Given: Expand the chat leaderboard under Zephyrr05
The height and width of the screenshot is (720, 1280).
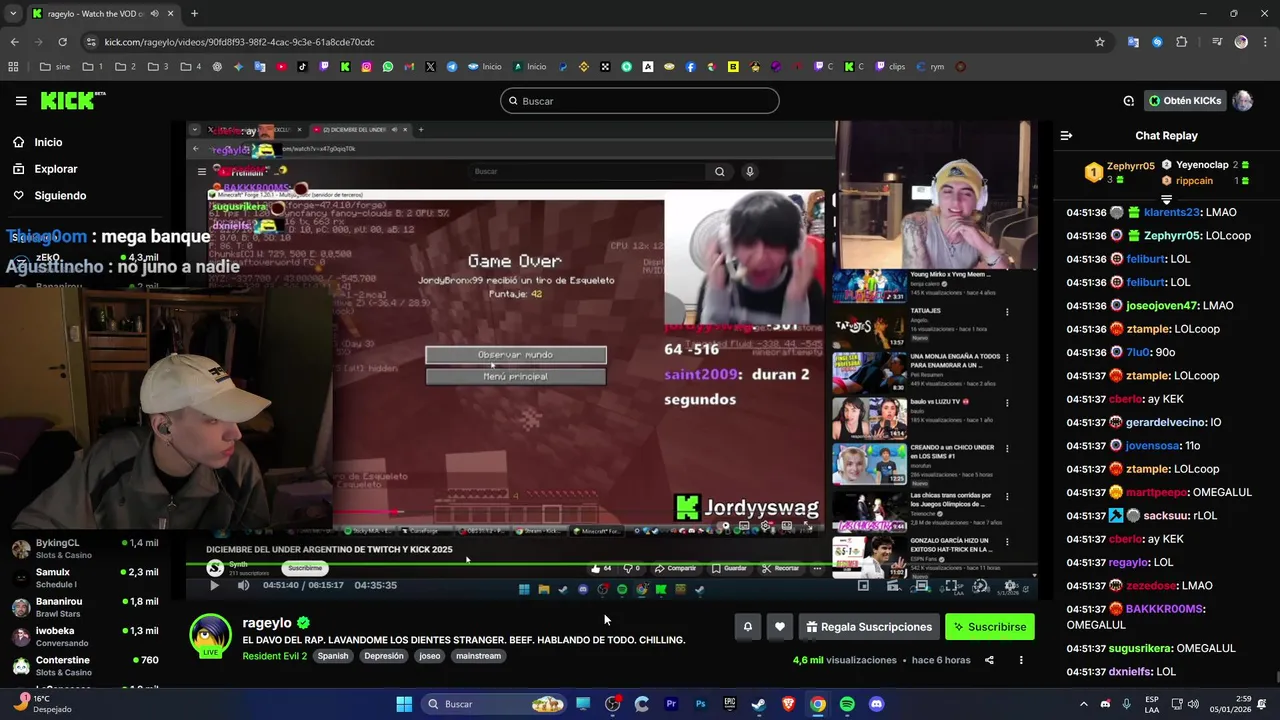Looking at the screenshot, I should 1166,200.
